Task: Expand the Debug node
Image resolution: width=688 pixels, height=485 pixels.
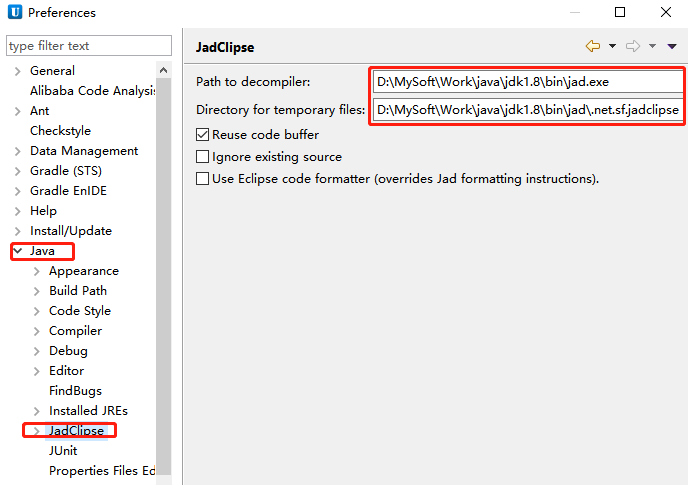Action: [x=37, y=352]
